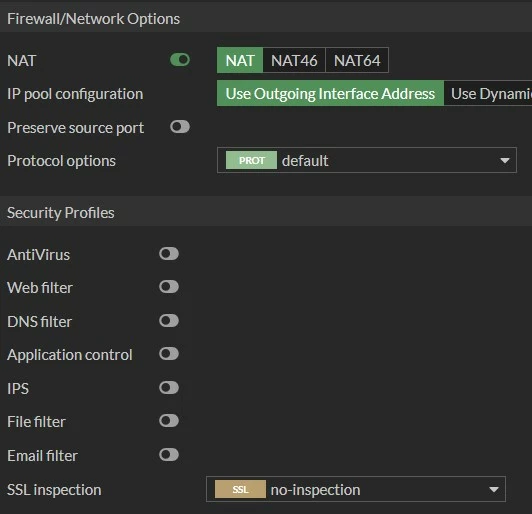Choose the NAT64 option
This screenshot has width=532, height=514.
click(x=357, y=60)
